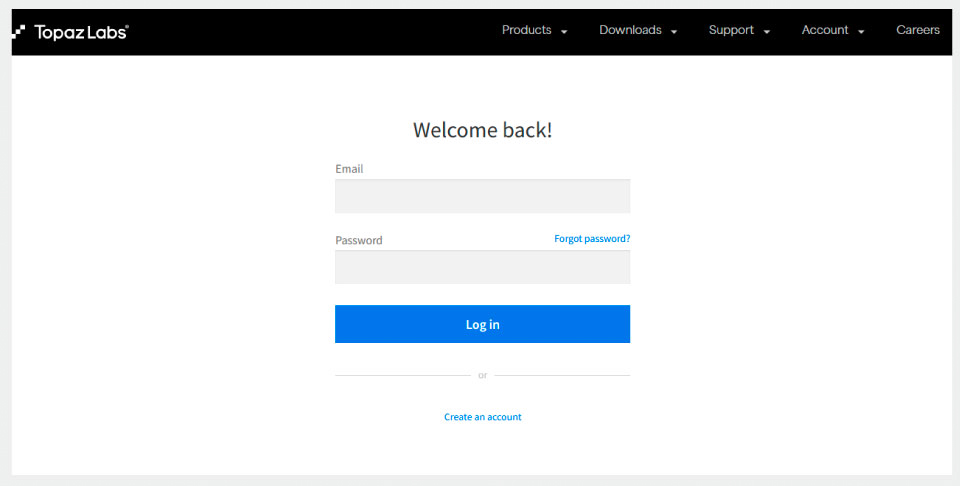The height and width of the screenshot is (486, 960).
Task: Click the Topaz Labs brand name text
Action: click(81, 32)
